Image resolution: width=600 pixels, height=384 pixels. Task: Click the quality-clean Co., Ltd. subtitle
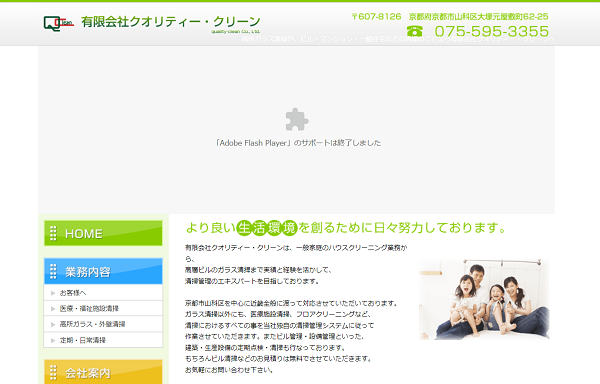tap(235, 32)
